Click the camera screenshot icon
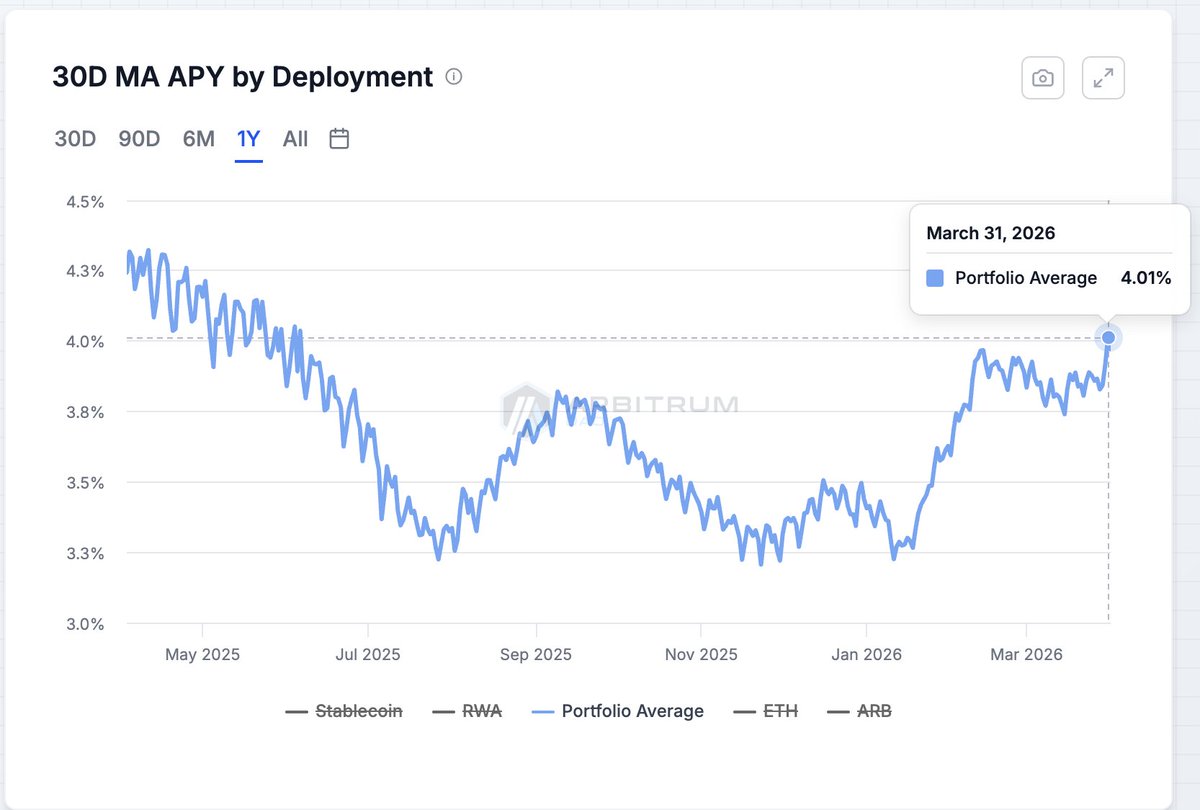This screenshot has width=1200, height=810. tap(1042, 77)
